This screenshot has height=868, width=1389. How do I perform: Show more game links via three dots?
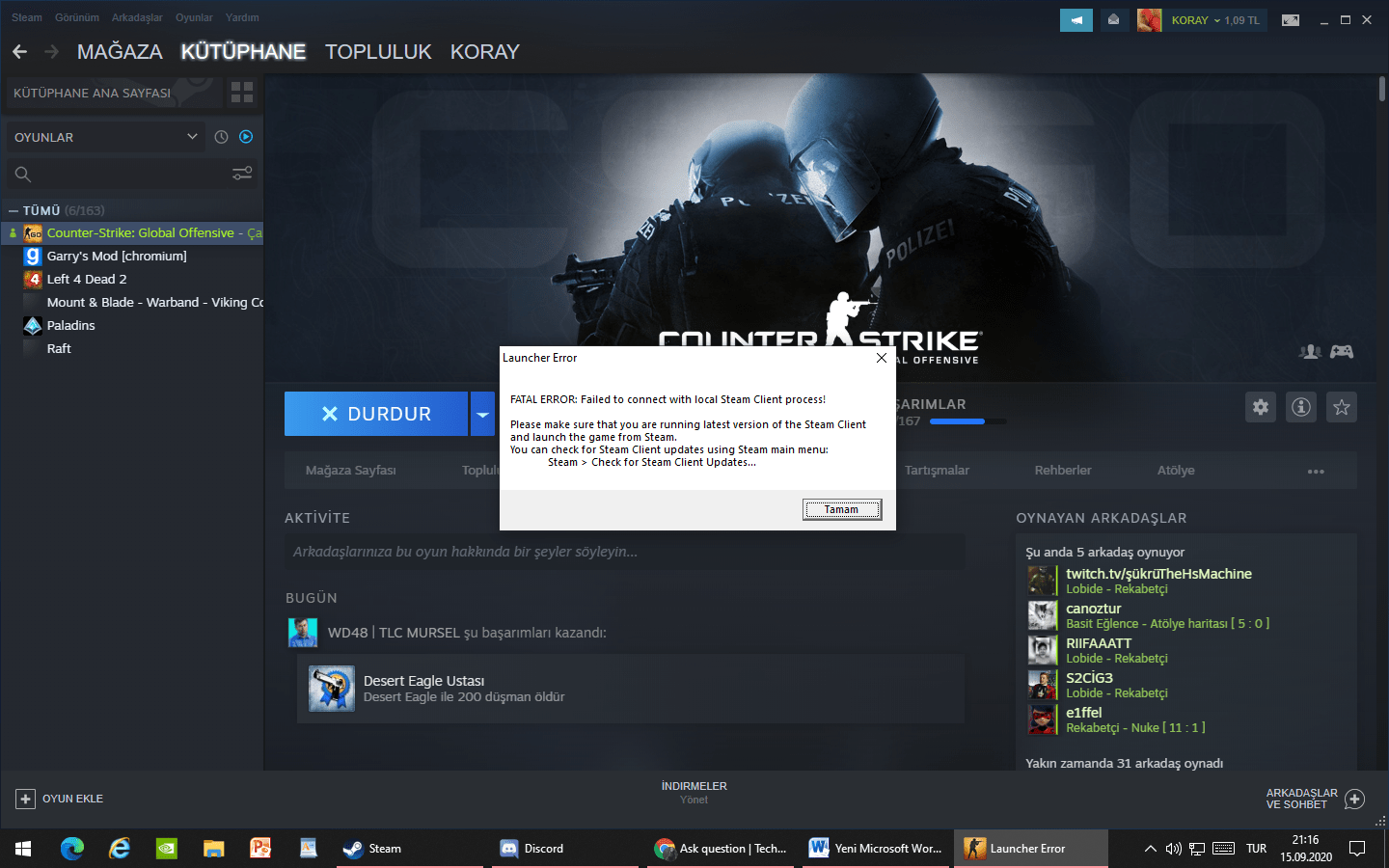tap(1316, 471)
